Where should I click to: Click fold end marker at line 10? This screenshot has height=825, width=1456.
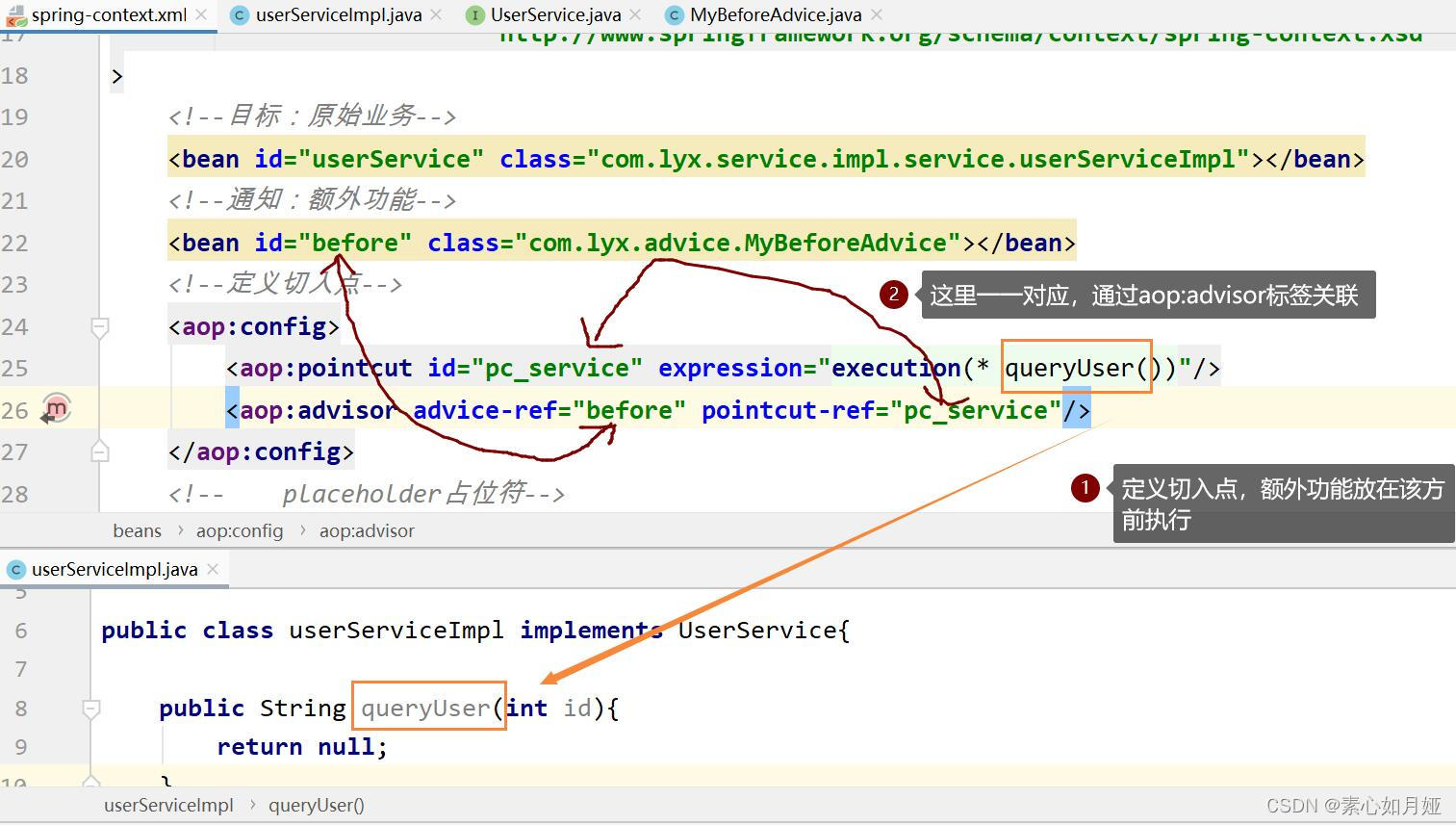(x=91, y=780)
